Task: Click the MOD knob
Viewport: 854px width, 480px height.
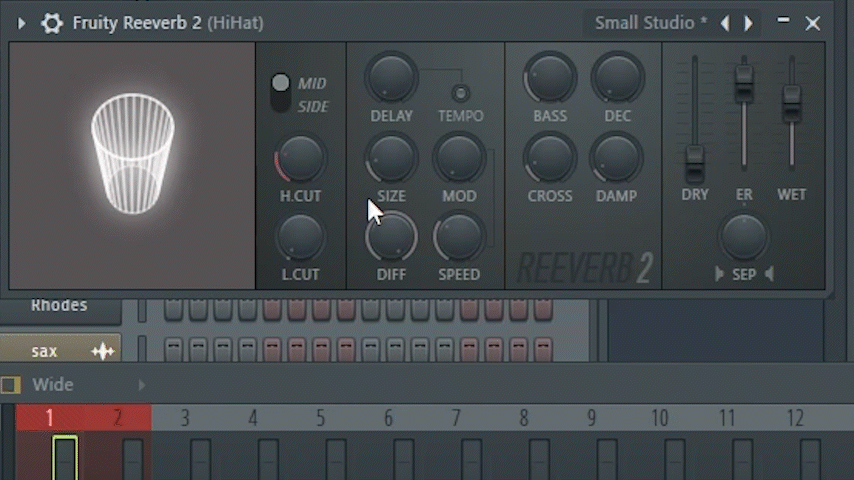Action: click(x=459, y=159)
